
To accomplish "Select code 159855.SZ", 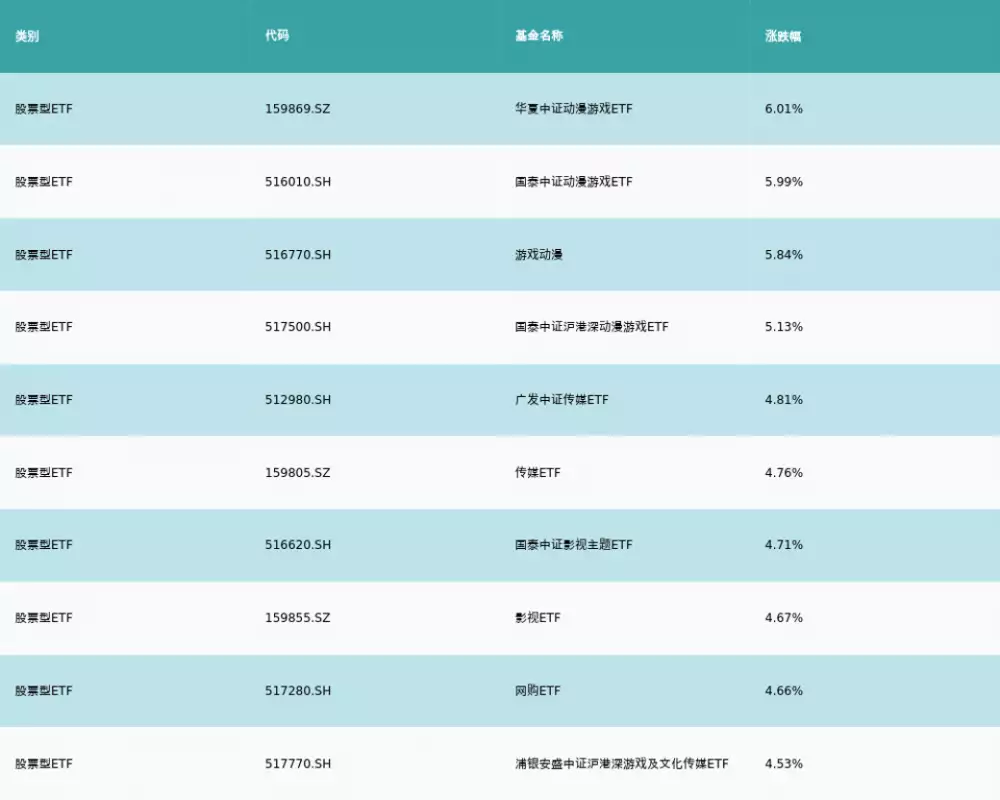I will tap(297, 618).
